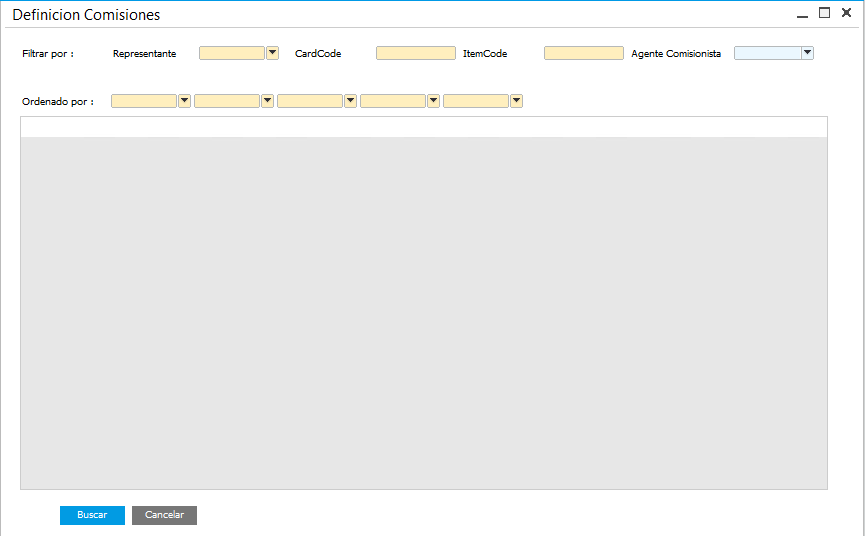Click the Cancelar button

164,515
